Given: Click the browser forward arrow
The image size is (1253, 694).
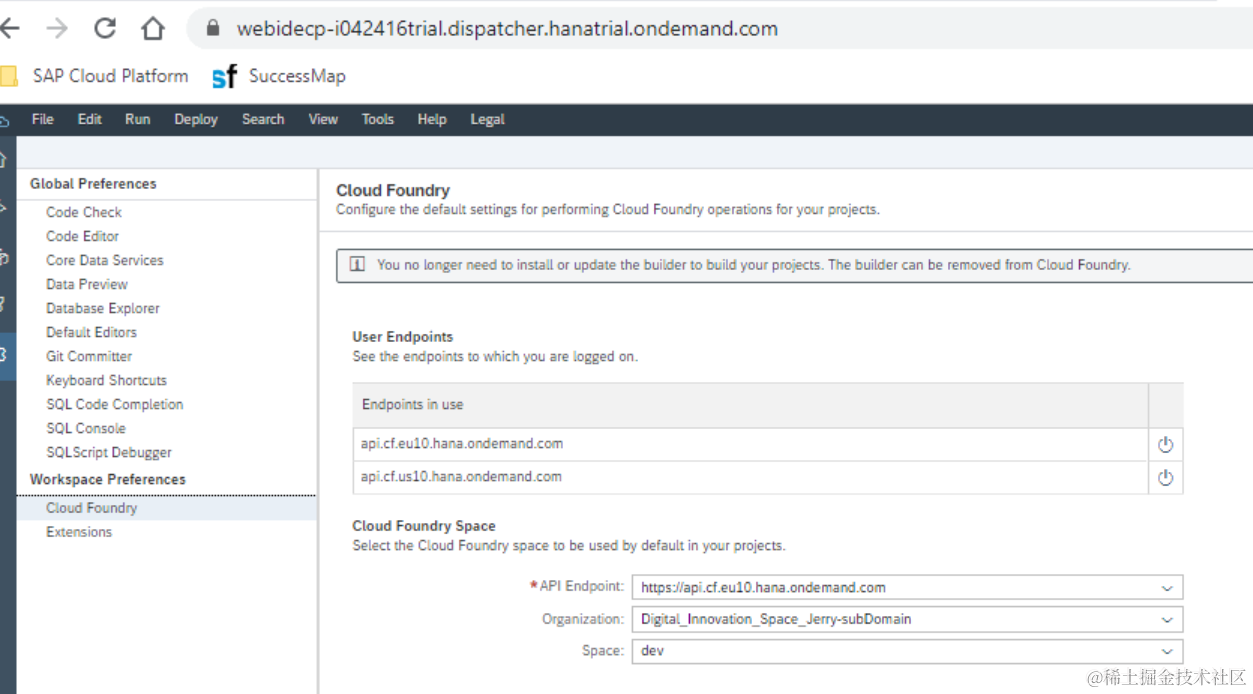Looking at the screenshot, I should 57,29.
